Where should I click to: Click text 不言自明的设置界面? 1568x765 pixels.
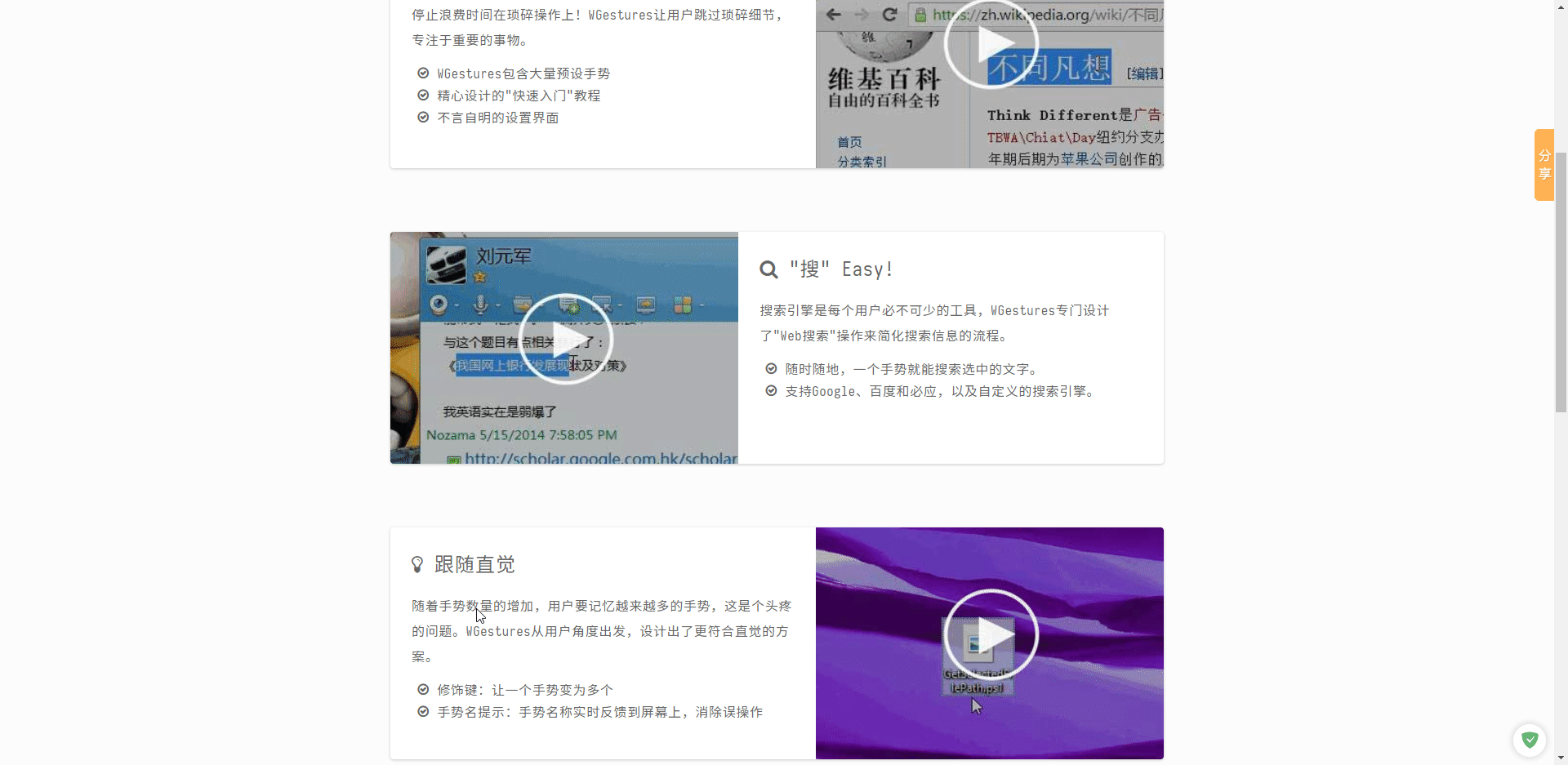point(498,118)
